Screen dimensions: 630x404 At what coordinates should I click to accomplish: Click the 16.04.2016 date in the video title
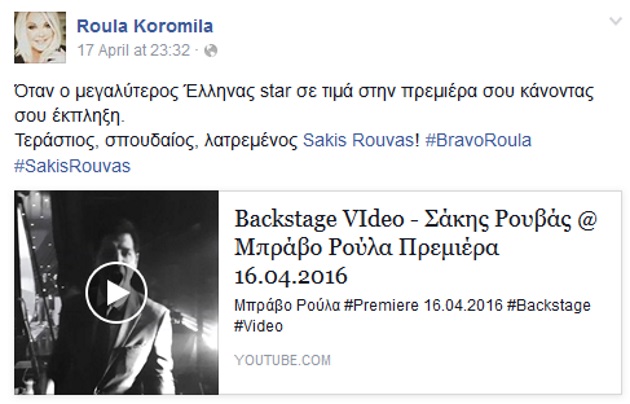point(291,276)
